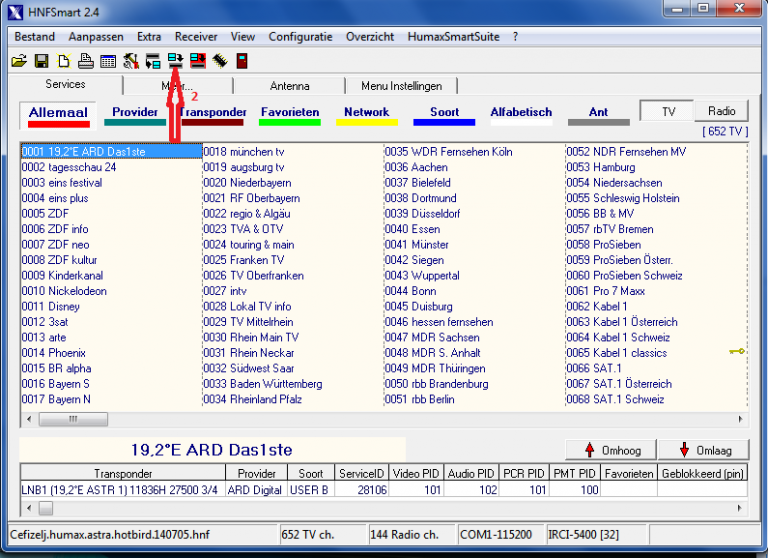The width and height of the screenshot is (768, 558).
Task: Open the HumaxSmartSuite menu
Action: click(x=454, y=36)
